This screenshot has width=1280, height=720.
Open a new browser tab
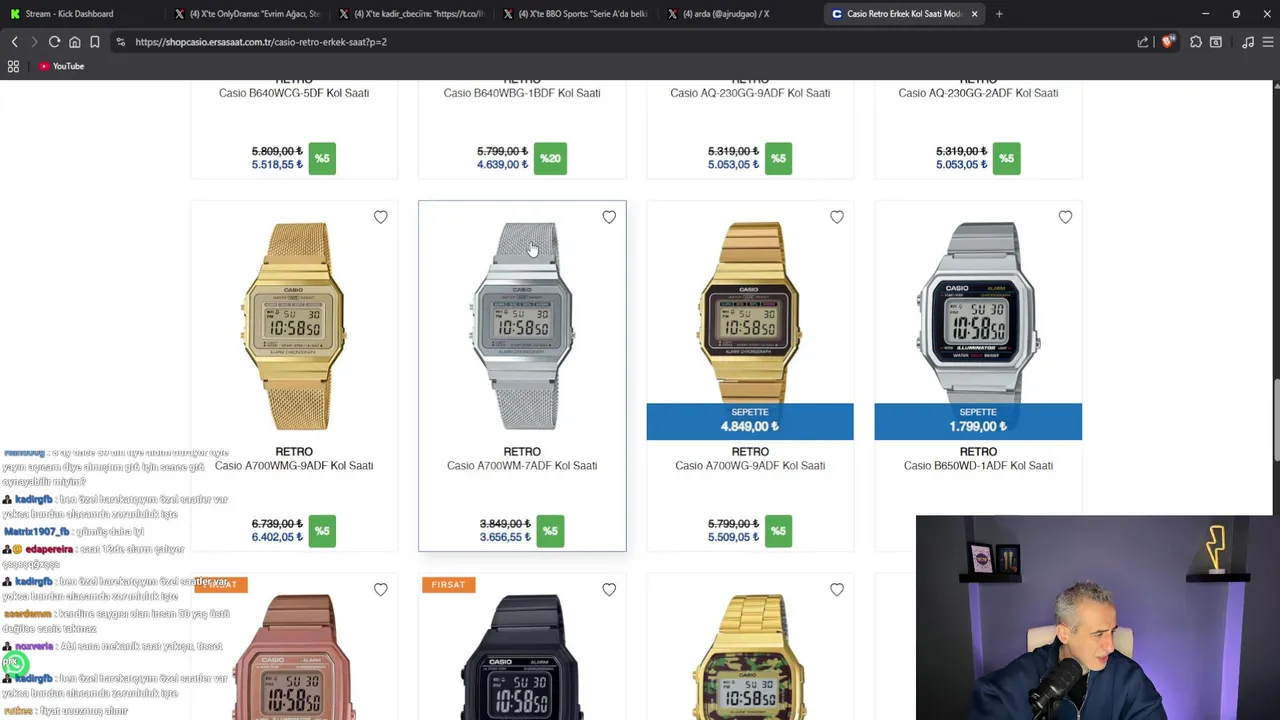tap(999, 14)
